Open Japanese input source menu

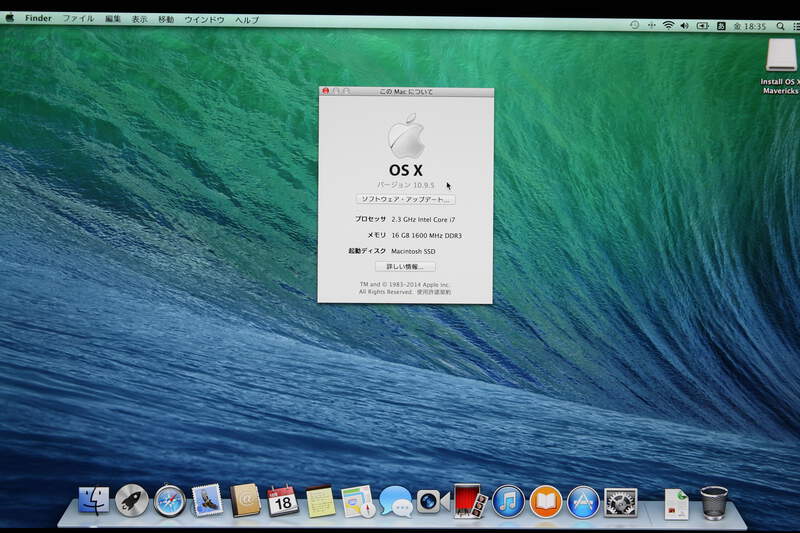(x=721, y=23)
